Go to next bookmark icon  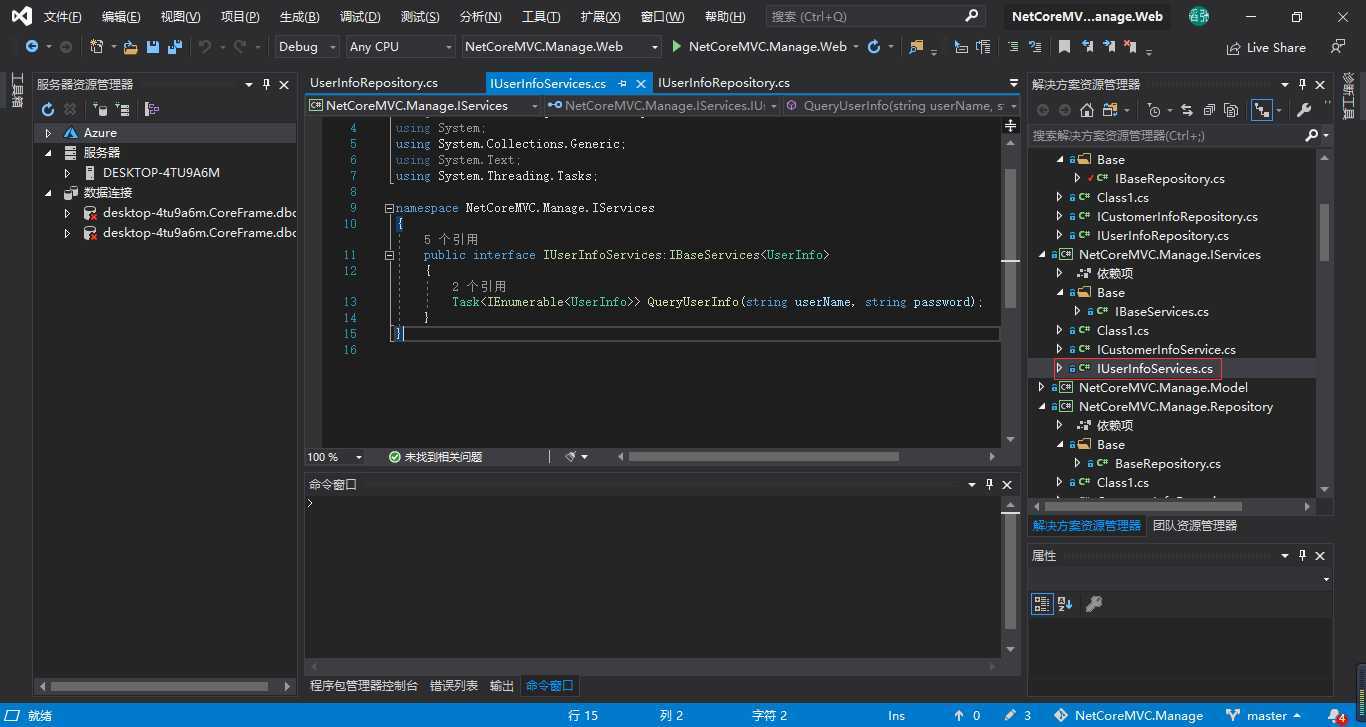pos(1108,47)
